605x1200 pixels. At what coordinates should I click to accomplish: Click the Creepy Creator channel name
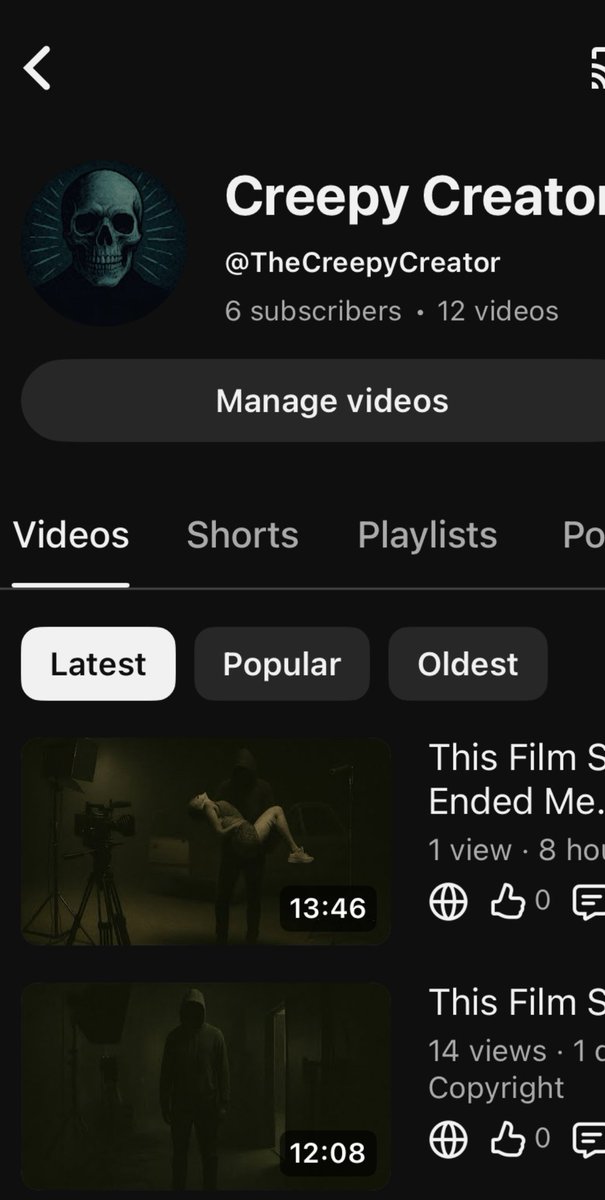pyautogui.click(x=415, y=196)
